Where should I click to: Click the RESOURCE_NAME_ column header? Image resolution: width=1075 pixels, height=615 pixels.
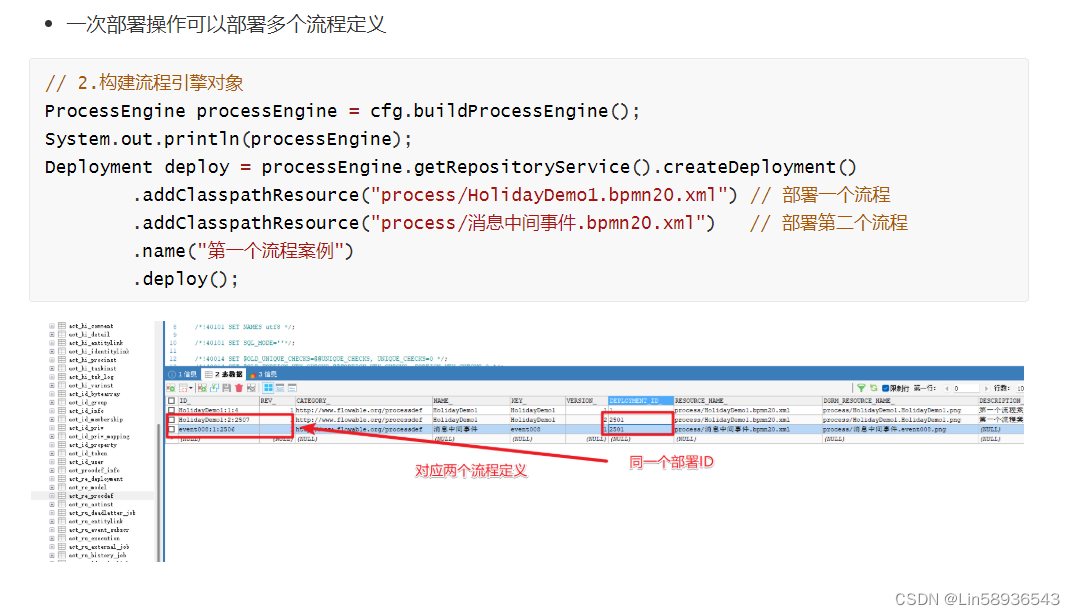click(747, 400)
